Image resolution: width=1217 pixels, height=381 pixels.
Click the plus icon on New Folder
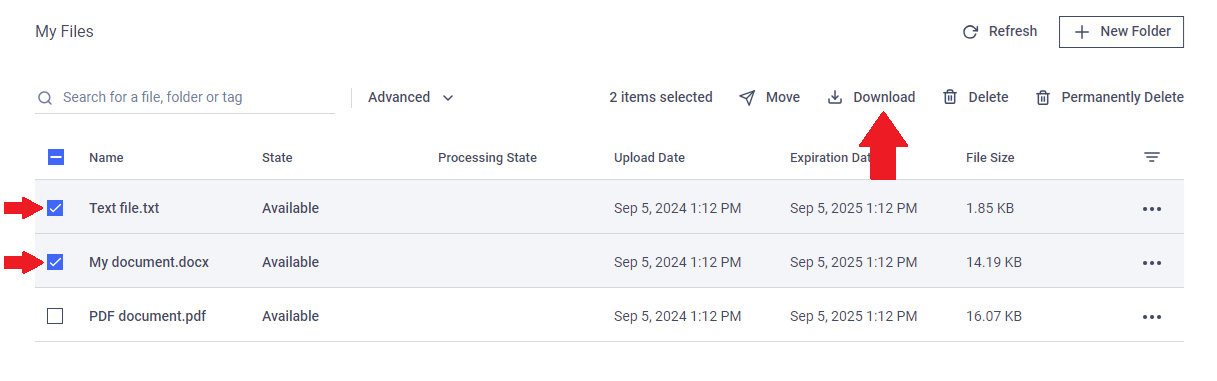click(1082, 32)
